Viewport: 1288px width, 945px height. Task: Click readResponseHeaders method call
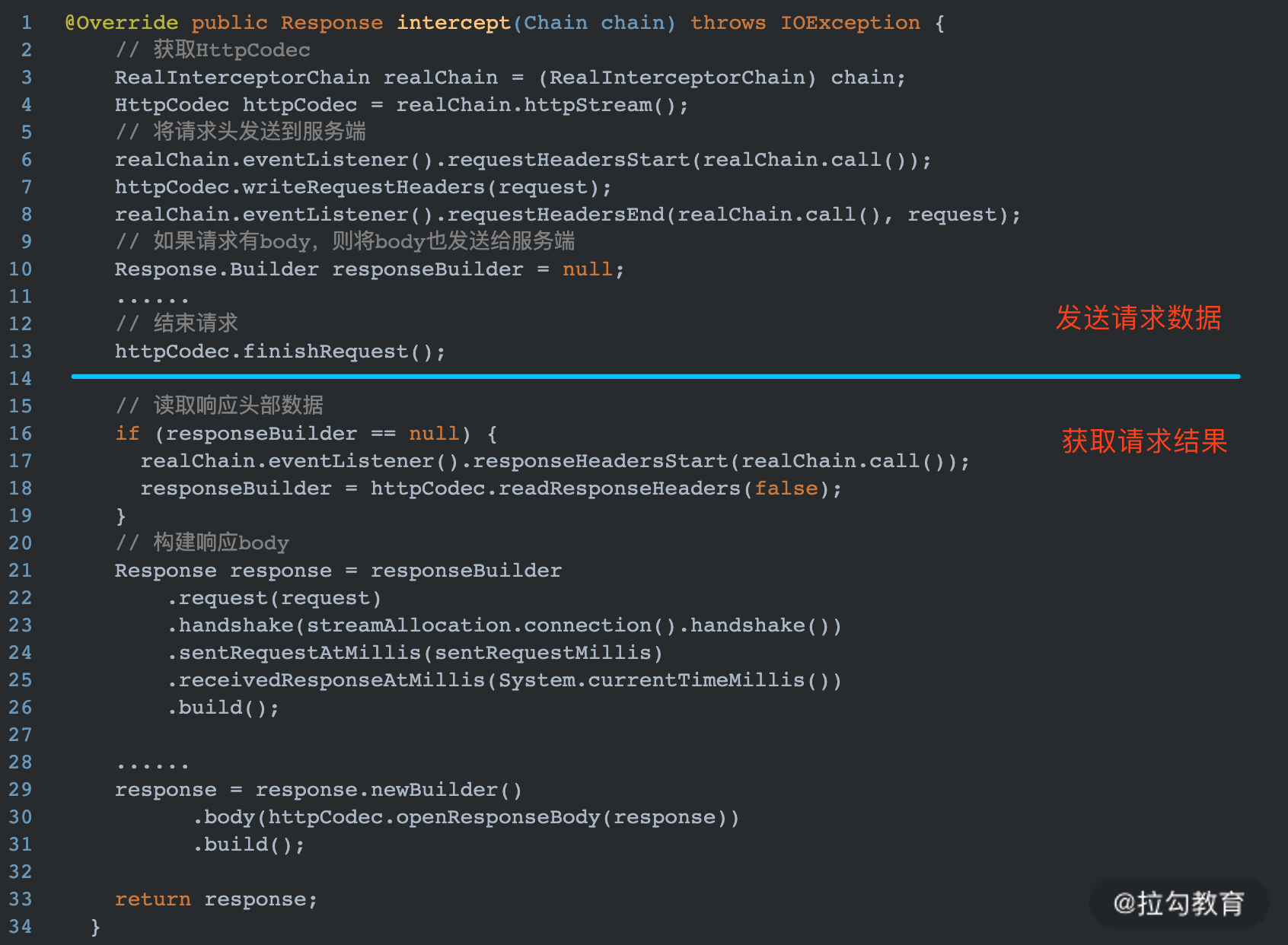point(619,488)
